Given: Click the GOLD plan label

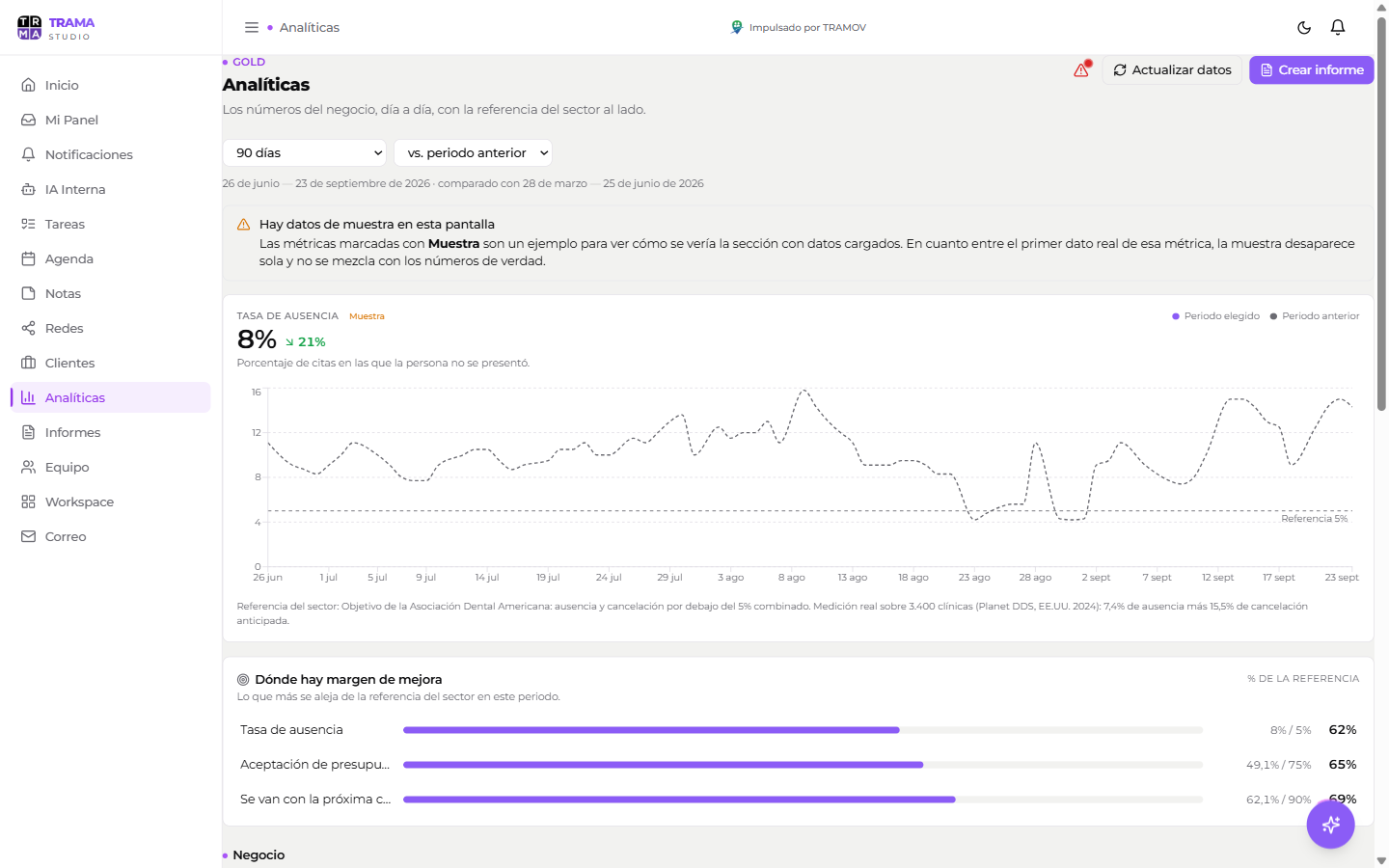Looking at the screenshot, I should click(x=249, y=62).
